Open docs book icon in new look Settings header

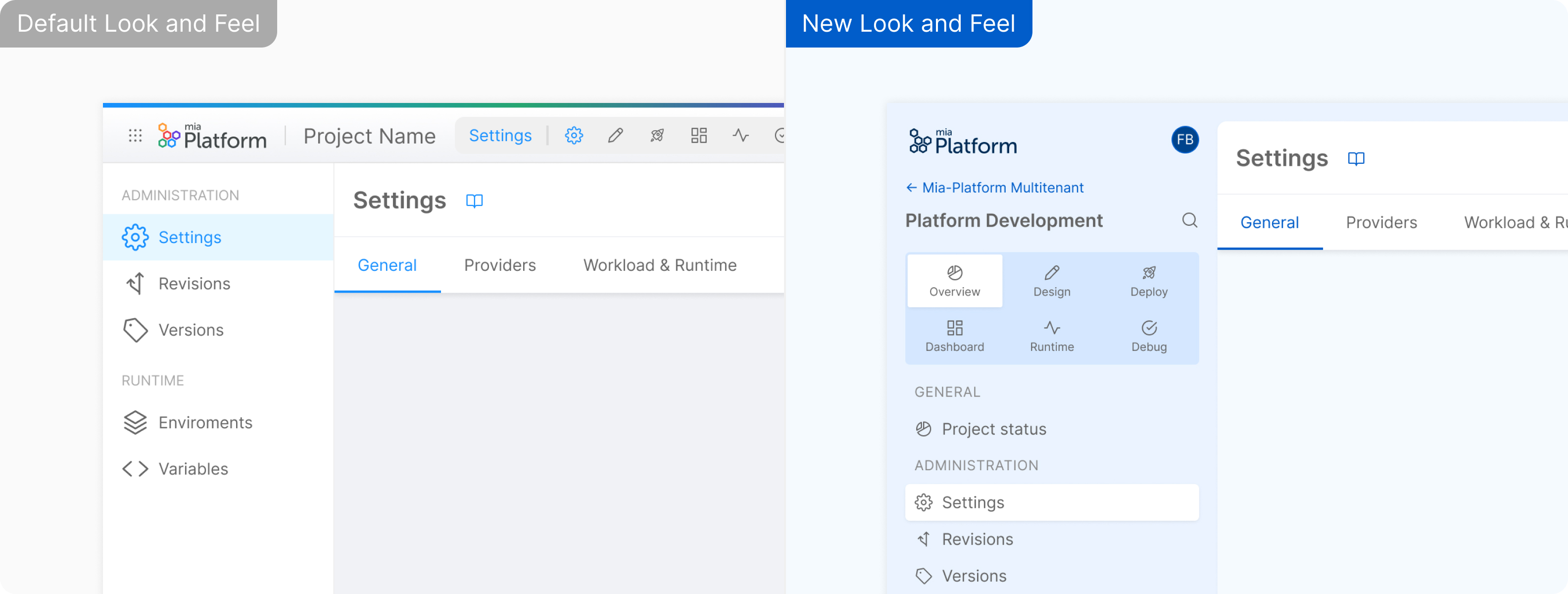point(1356,159)
